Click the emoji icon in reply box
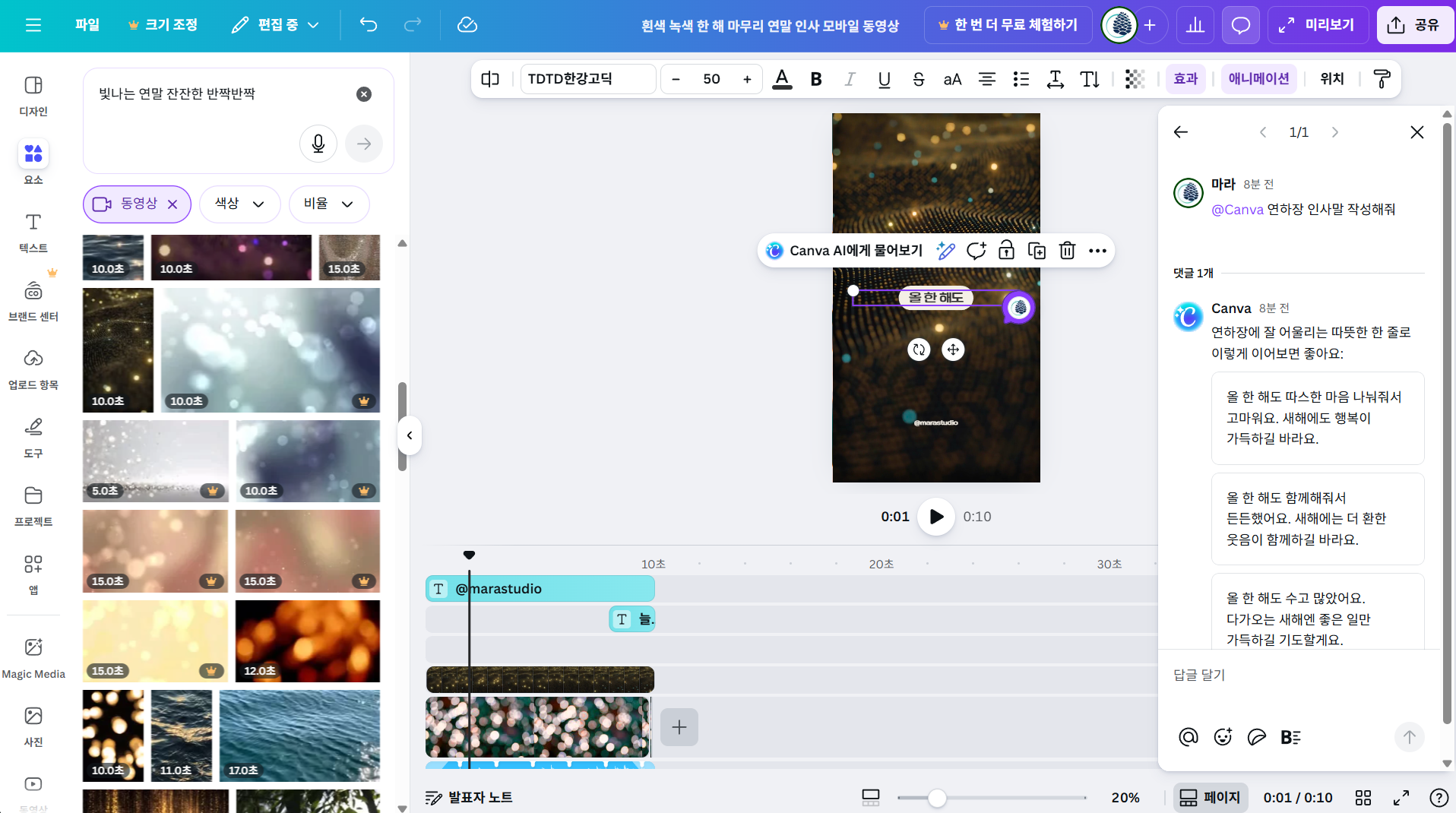The height and width of the screenshot is (813, 1456). pyautogui.click(x=1222, y=737)
